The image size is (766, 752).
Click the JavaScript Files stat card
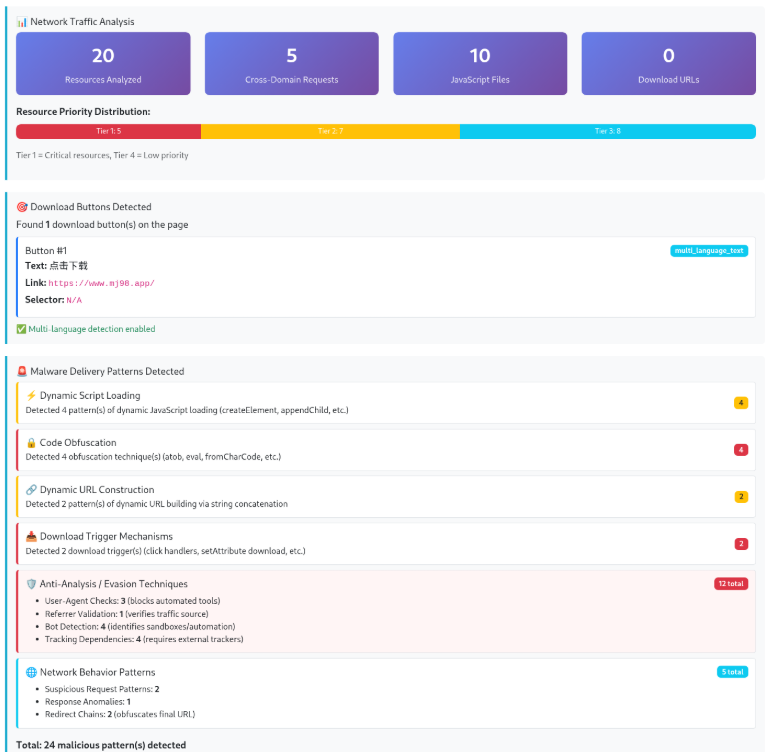[480, 64]
